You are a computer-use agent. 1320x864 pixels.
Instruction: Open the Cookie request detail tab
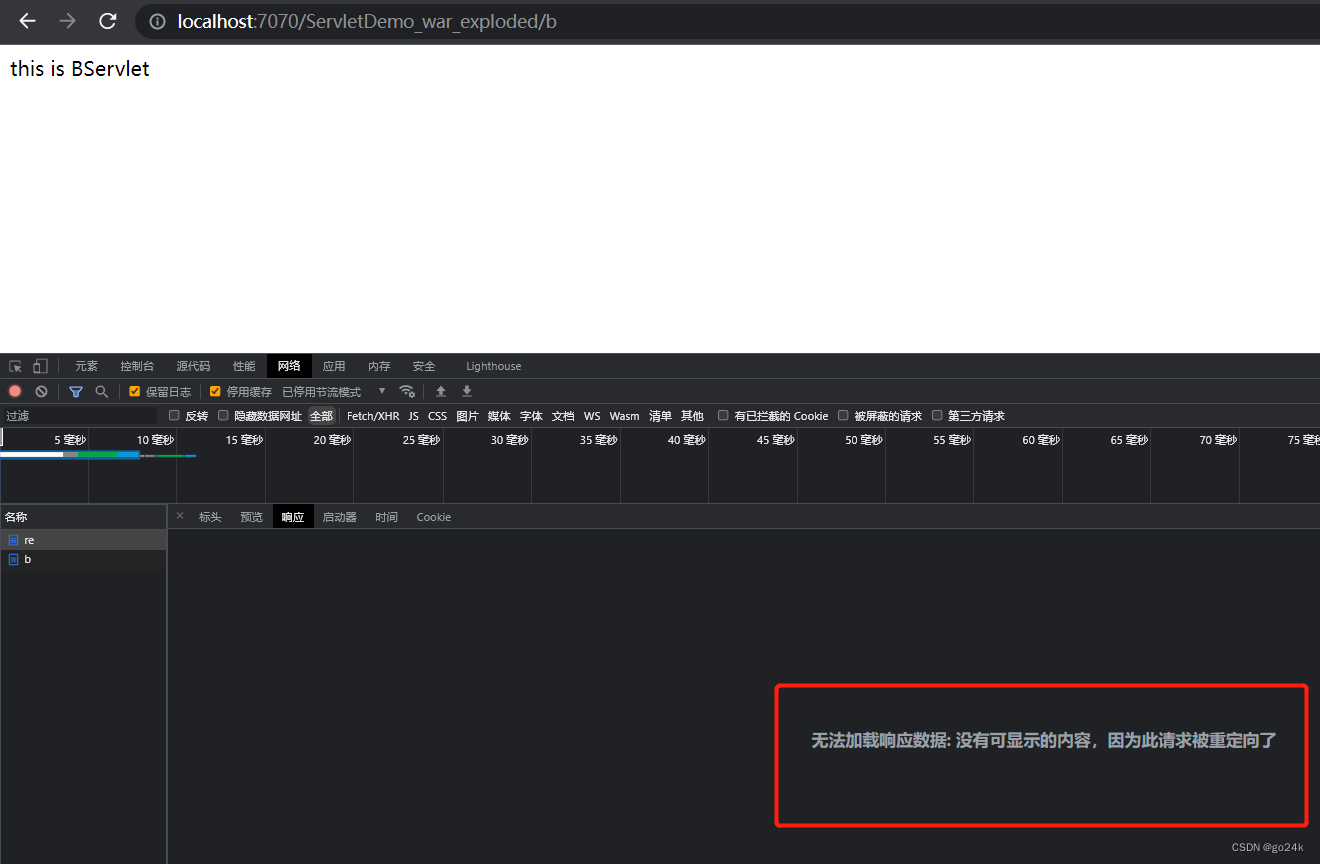434,517
